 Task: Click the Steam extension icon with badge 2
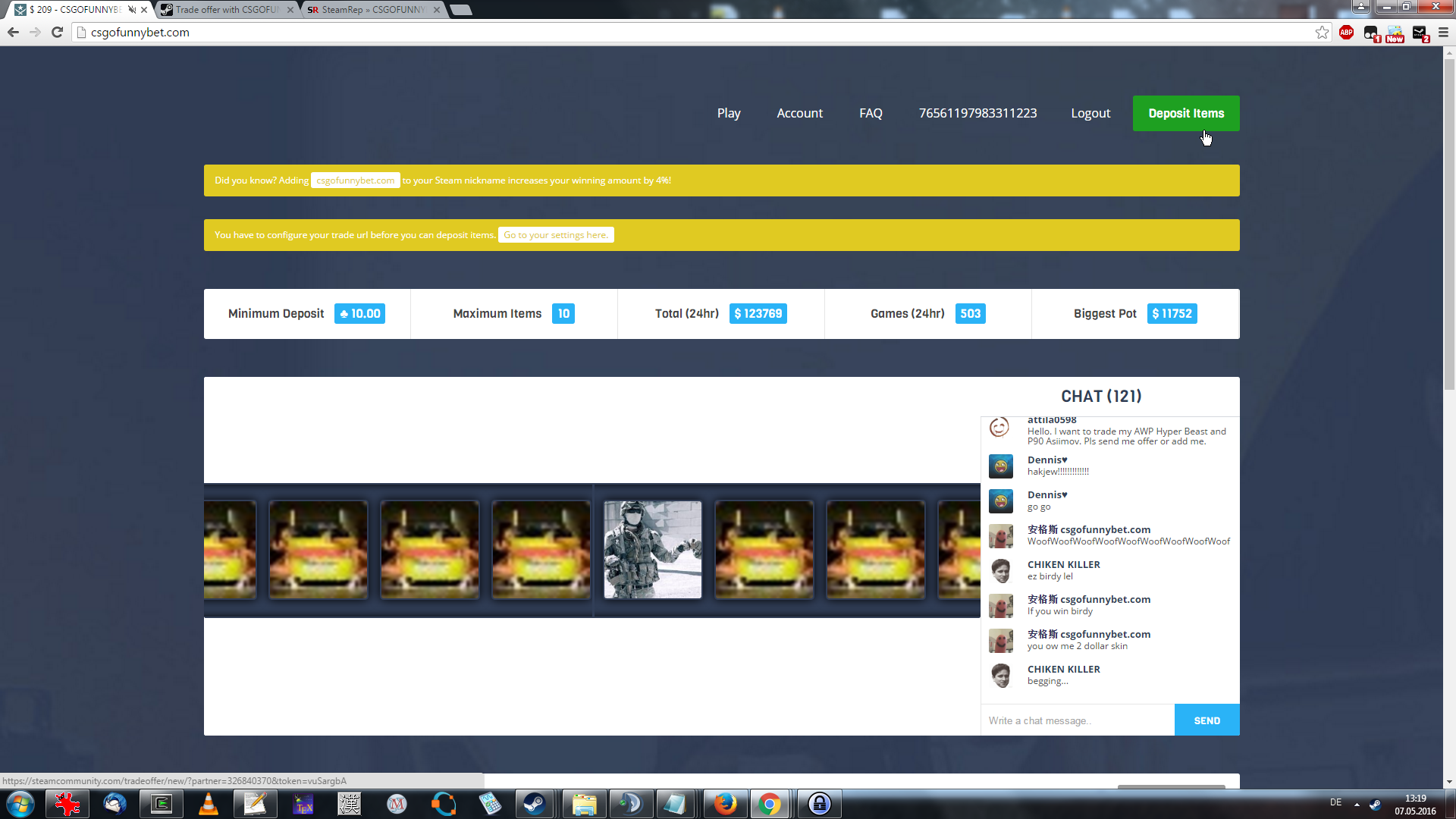click(x=1420, y=33)
